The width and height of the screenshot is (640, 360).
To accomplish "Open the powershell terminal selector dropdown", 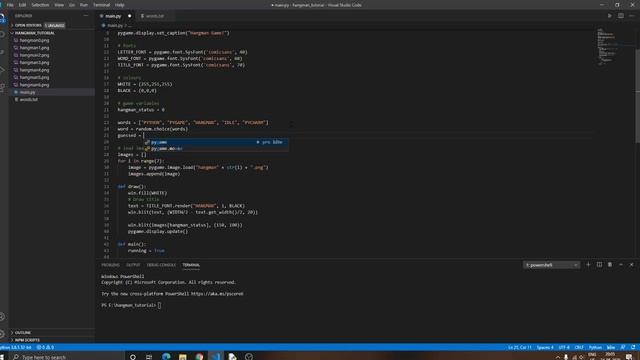I will click(x=551, y=265).
